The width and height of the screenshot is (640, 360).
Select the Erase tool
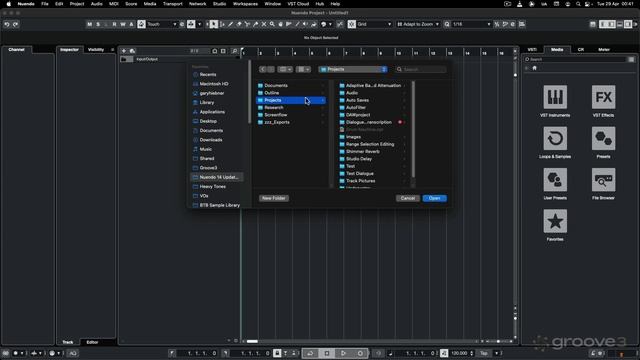239,24
